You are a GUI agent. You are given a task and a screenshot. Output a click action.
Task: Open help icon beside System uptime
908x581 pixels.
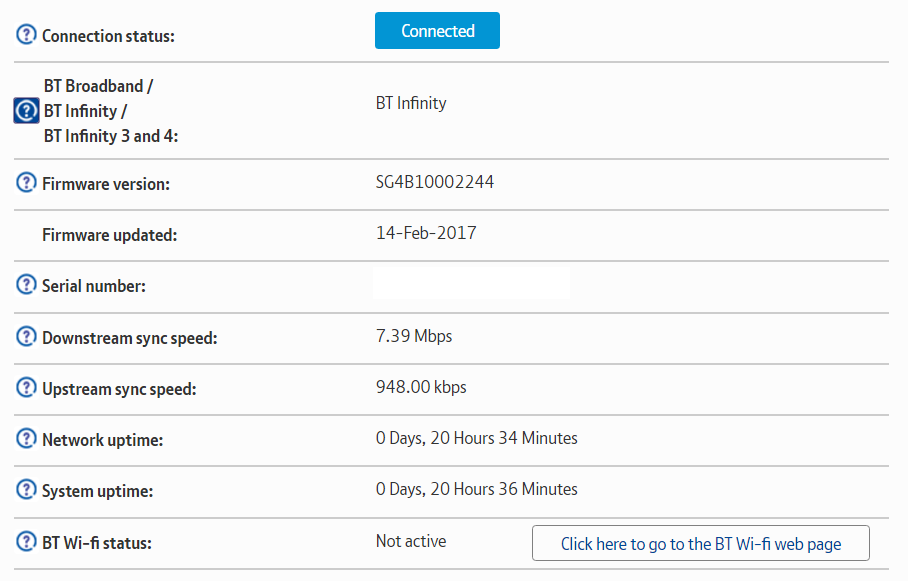pyautogui.click(x=26, y=489)
